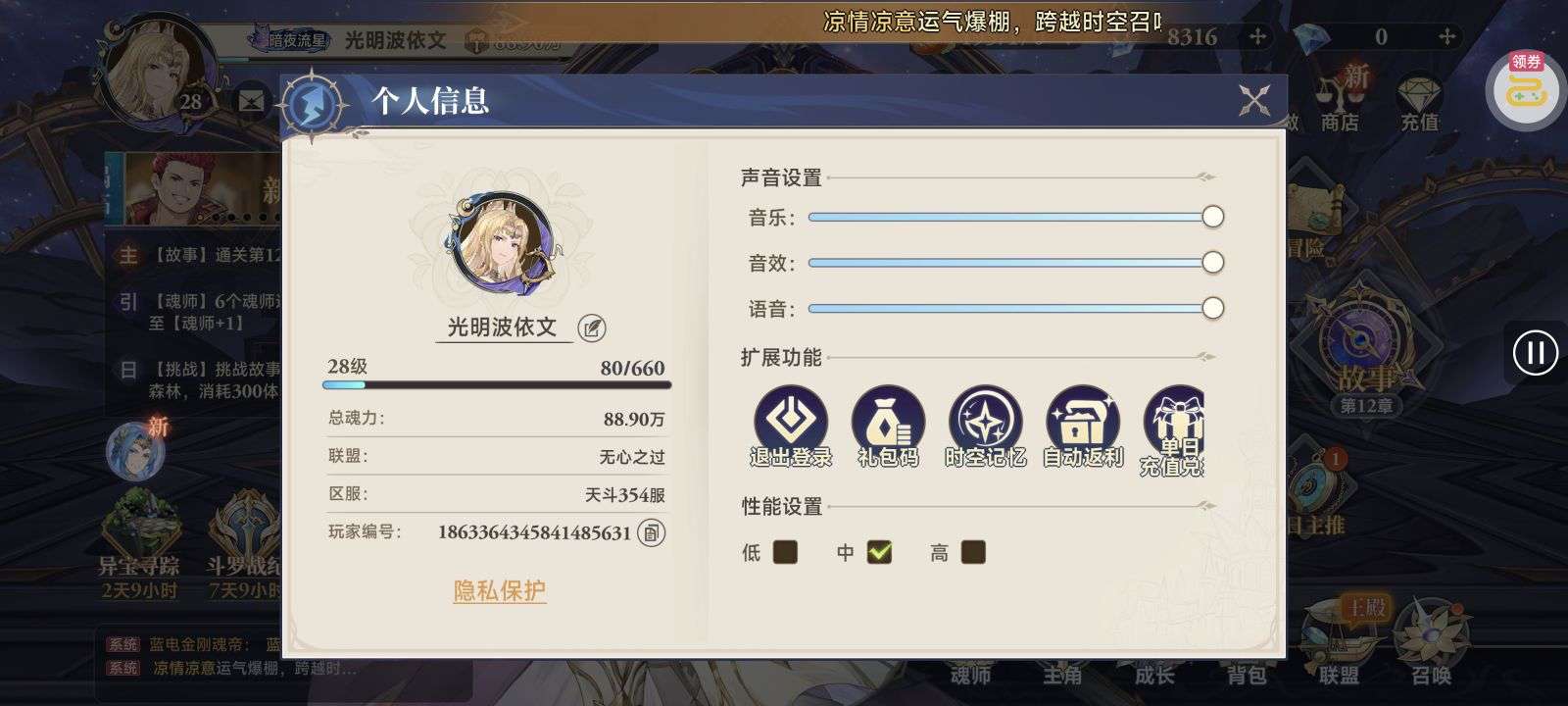The width and height of the screenshot is (1568, 706).
Task: Open the 礼包码 gift code icon
Action: [888, 422]
